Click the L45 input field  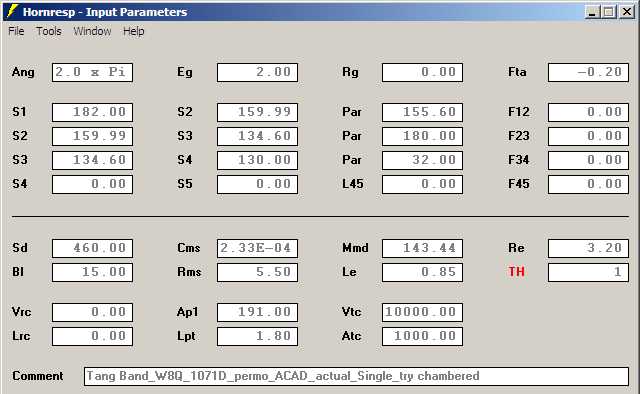coord(422,185)
